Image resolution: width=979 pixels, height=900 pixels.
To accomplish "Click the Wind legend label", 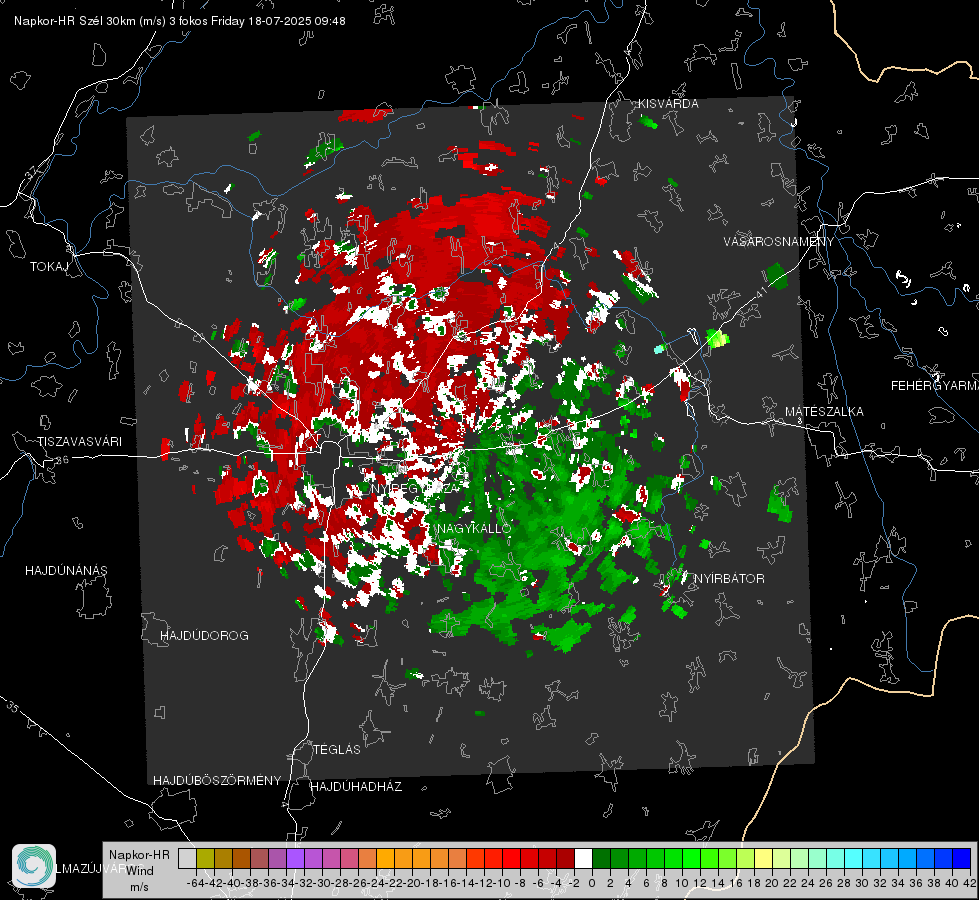I will [x=140, y=871].
